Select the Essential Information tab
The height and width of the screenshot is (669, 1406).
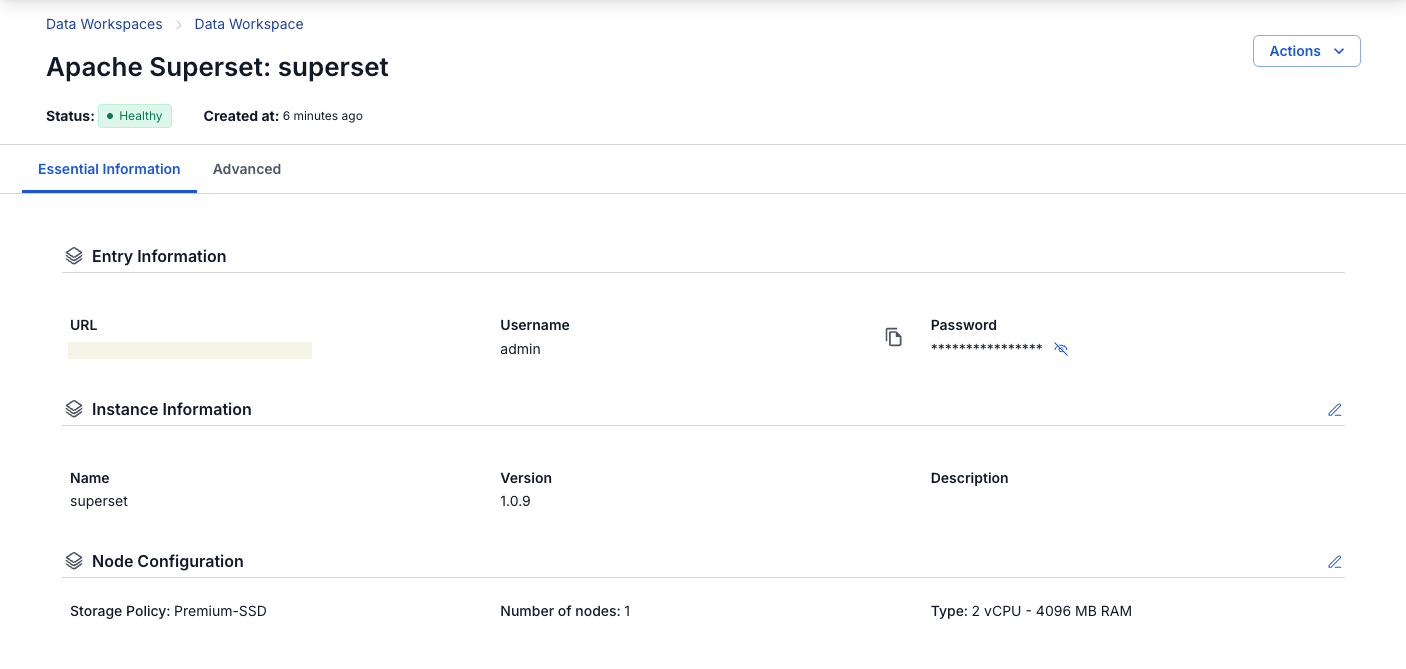109,169
